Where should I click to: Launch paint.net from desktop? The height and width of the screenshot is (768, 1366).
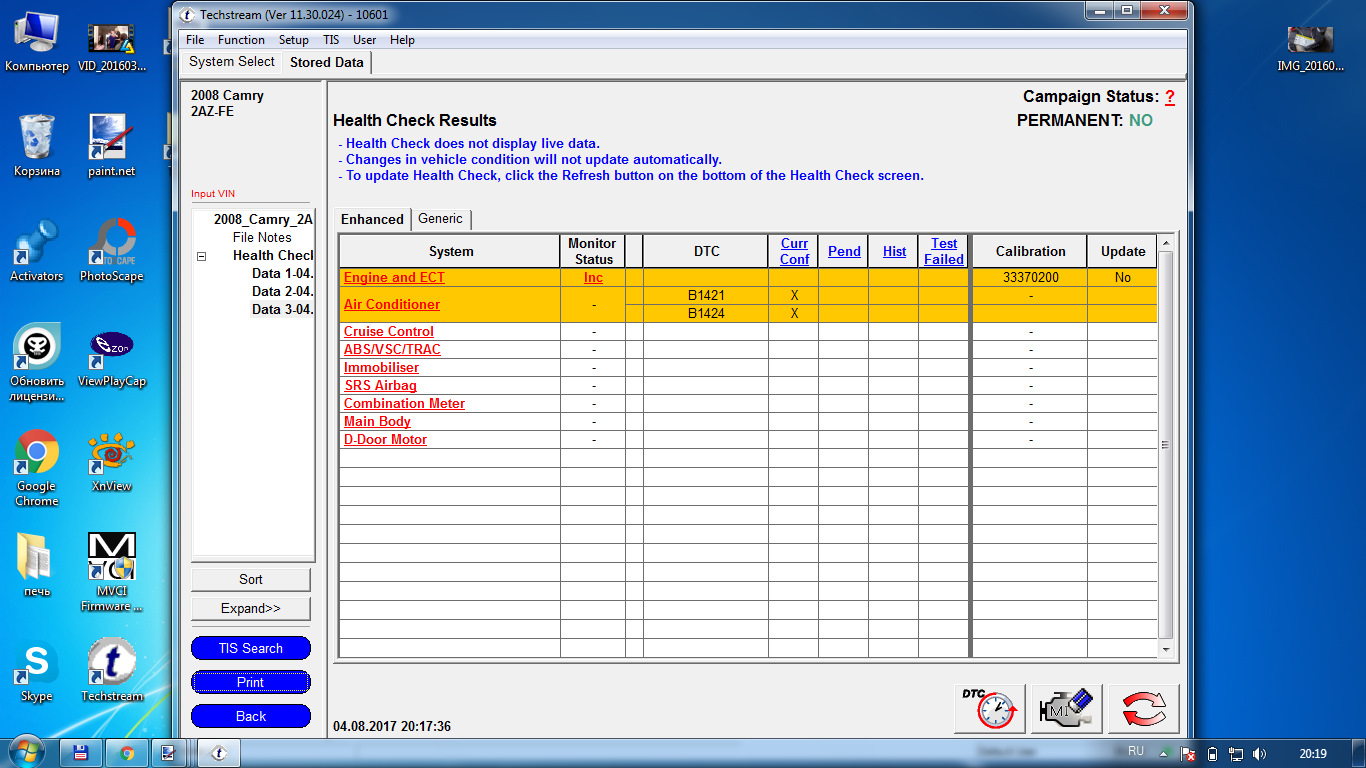pyautogui.click(x=111, y=146)
